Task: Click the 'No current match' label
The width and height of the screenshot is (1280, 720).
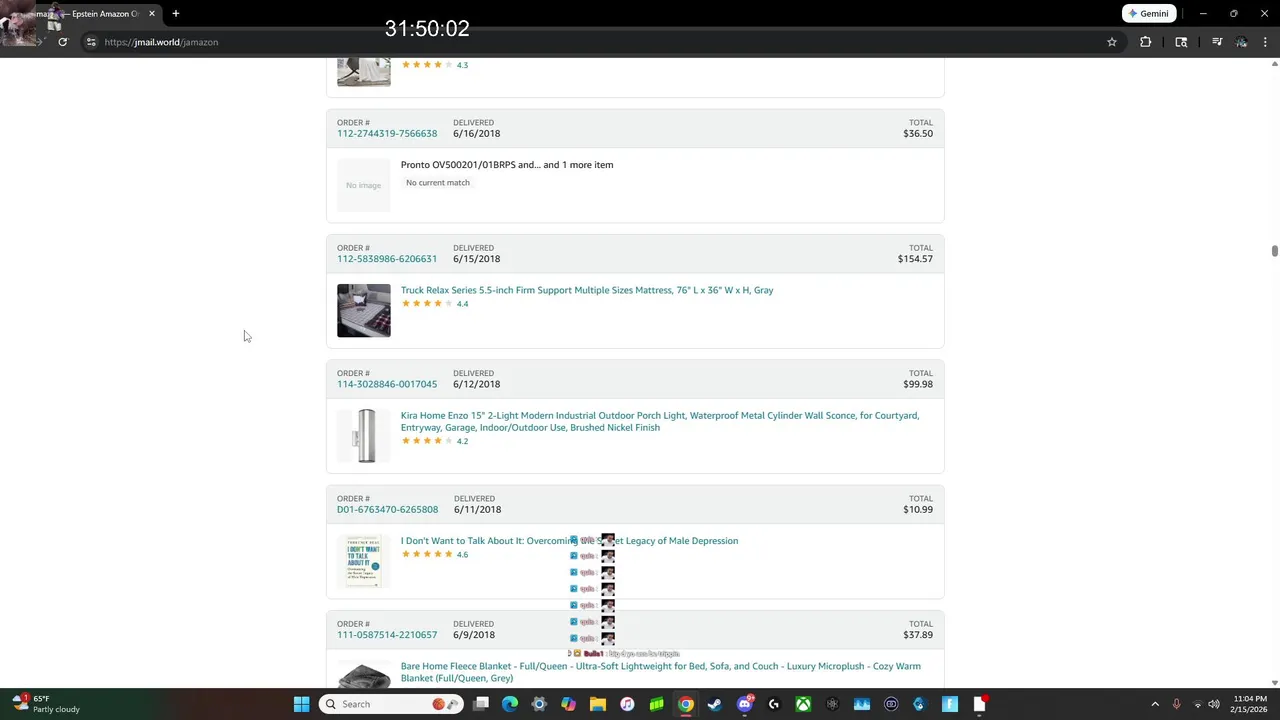Action: 438,183
